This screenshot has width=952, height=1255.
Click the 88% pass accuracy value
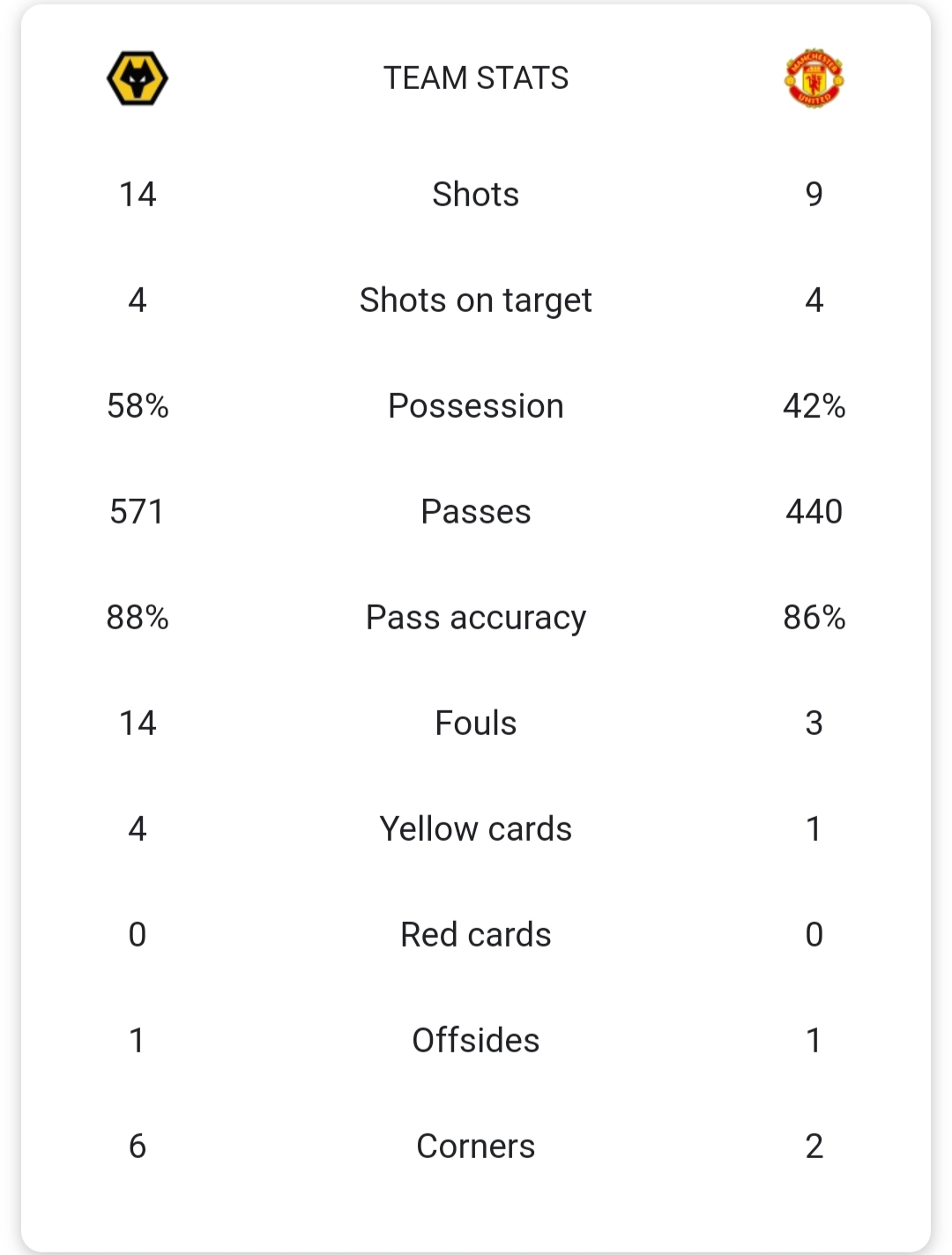(x=138, y=618)
